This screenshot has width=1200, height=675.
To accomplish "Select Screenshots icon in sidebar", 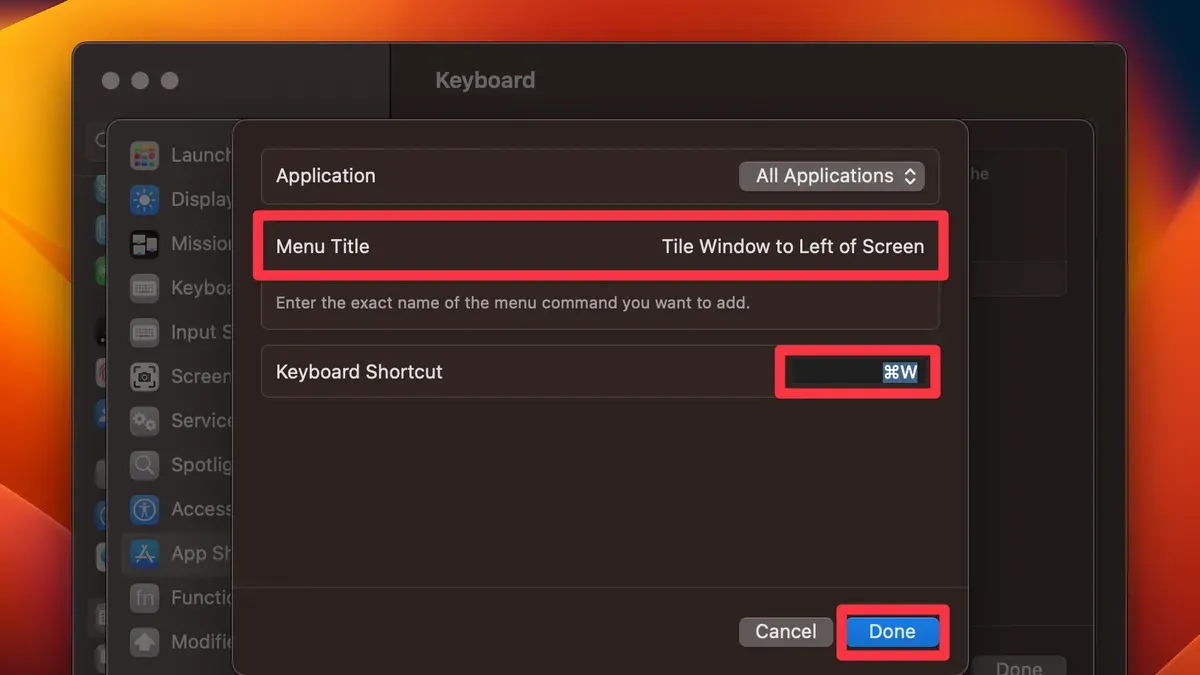I will (145, 376).
